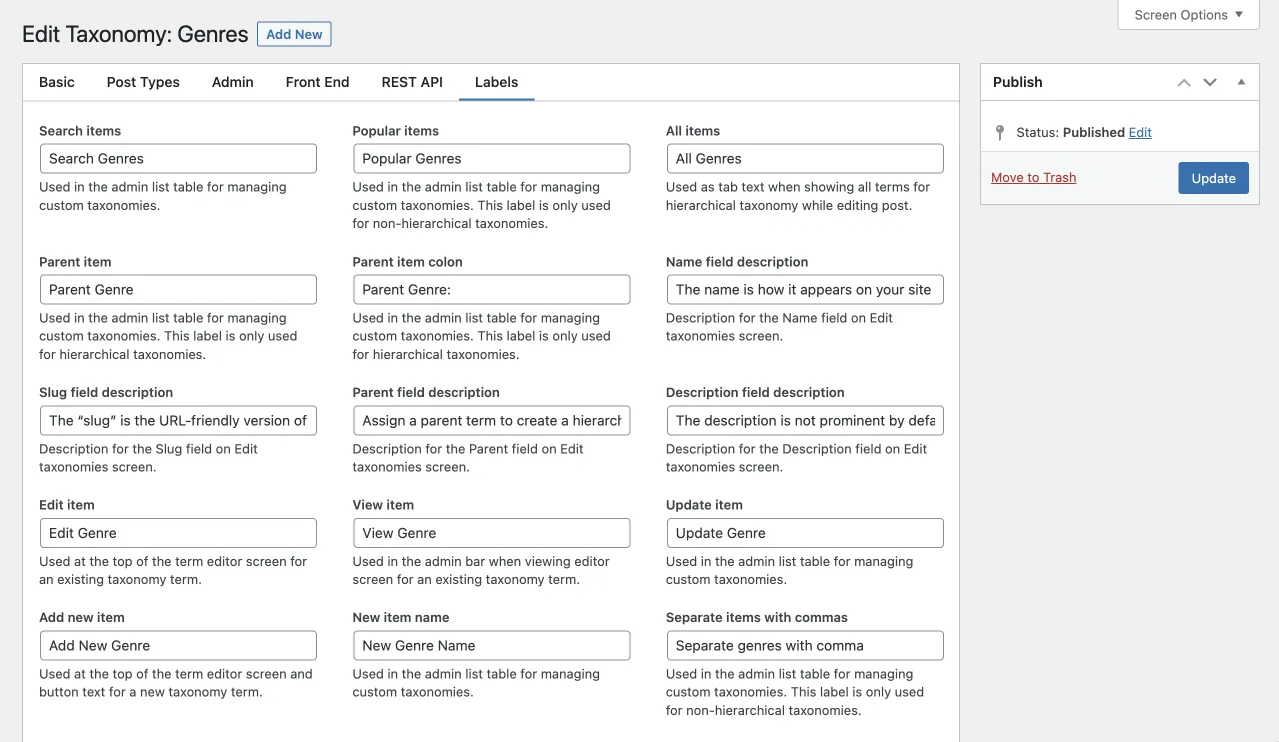This screenshot has height=742, width=1279.
Task: Click the Add New button
Action: point(294,34)
